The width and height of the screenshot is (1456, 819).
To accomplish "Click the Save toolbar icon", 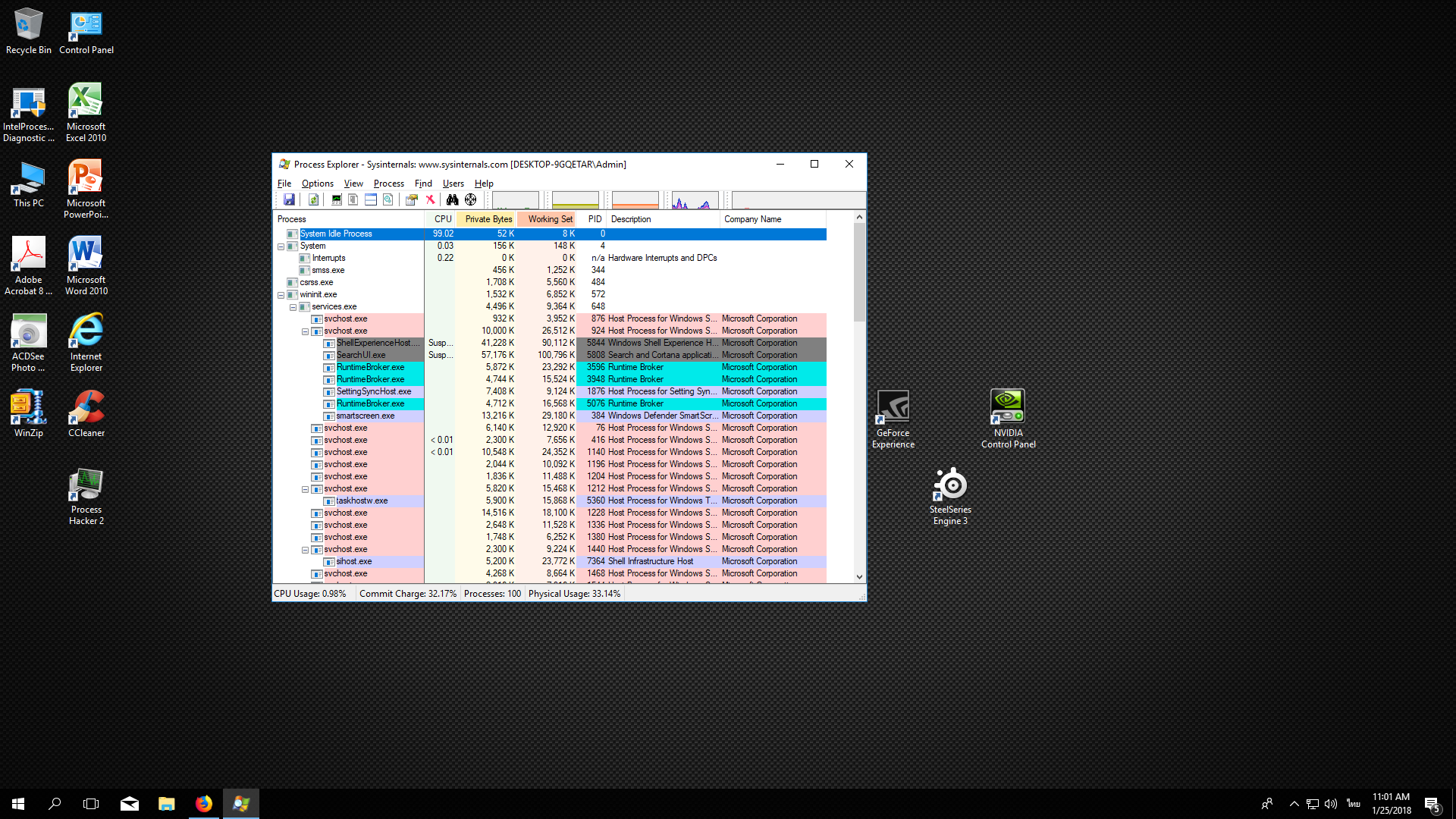I will click(289, 199).
